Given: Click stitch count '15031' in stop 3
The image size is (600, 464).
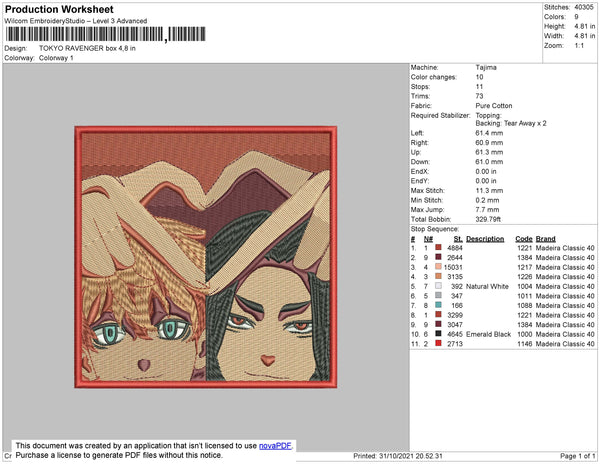Looking at the screenshot, I should pyautogui.click(x=453, y=267).
